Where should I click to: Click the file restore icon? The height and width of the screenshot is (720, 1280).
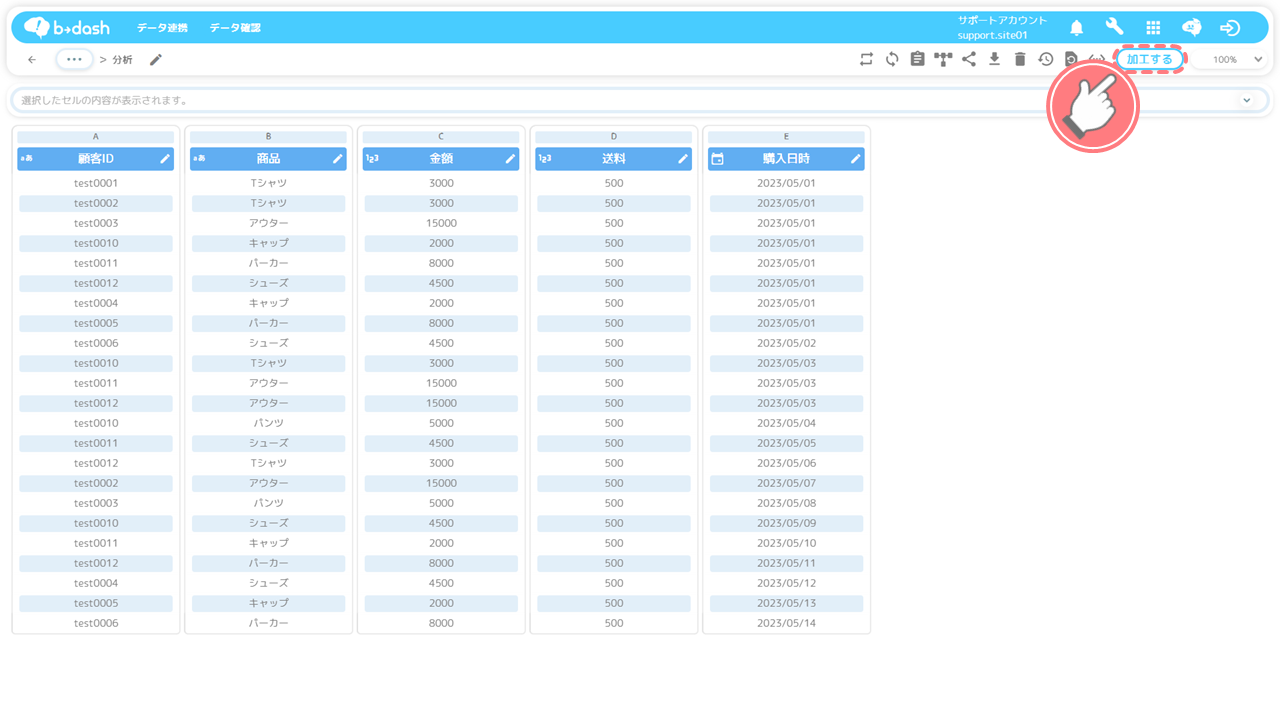click(x=1070, y=59)
